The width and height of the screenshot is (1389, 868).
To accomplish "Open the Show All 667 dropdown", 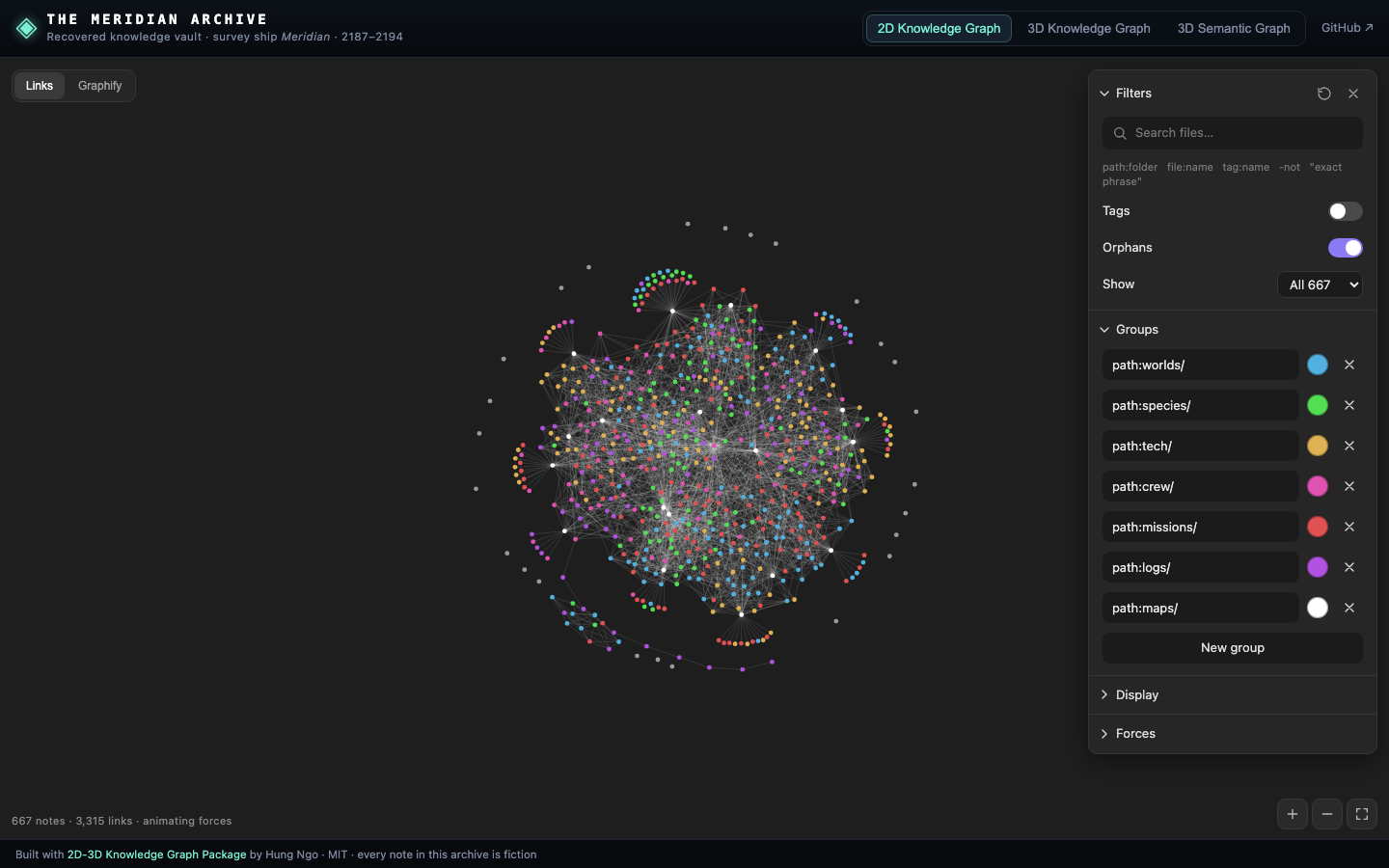I will (1320, 285).
